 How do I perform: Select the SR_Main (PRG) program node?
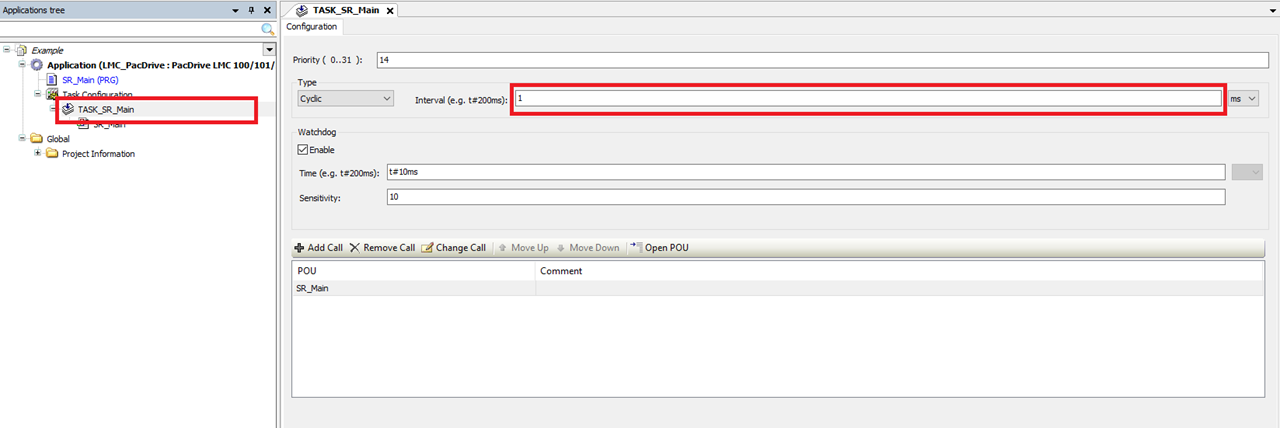91,80
